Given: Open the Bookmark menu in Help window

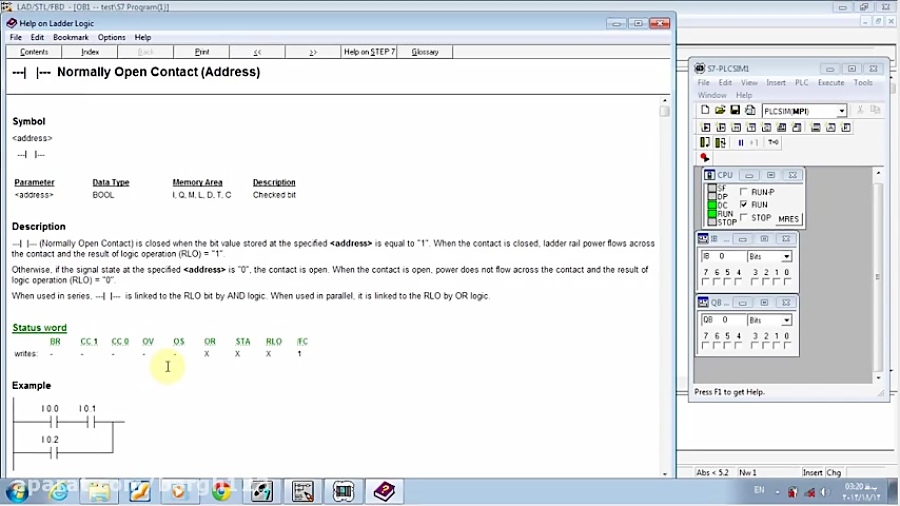Looking at the screenshot, I should pyautogui.click(x=71, y=37).
